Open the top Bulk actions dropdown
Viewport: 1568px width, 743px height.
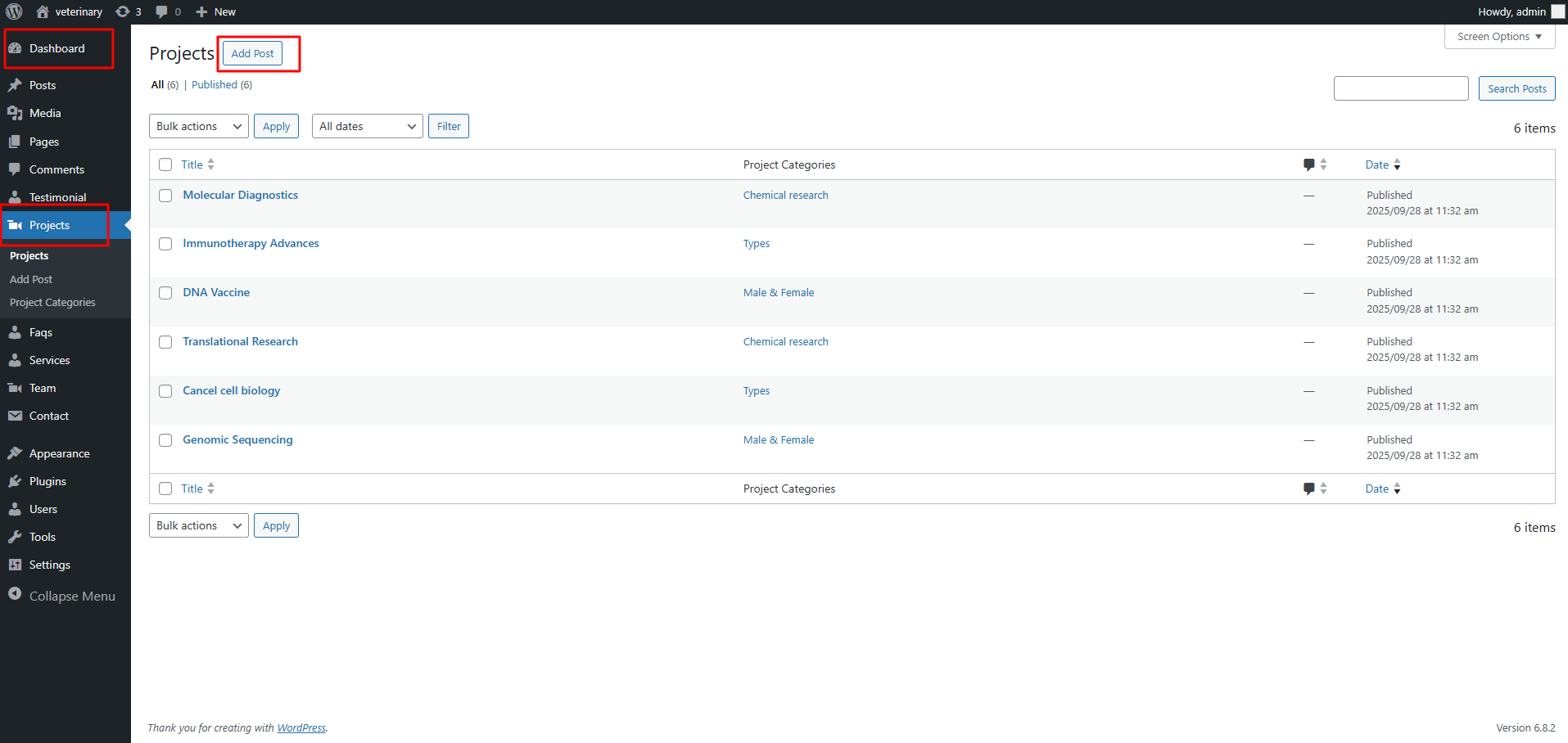[x=198, y=126]
